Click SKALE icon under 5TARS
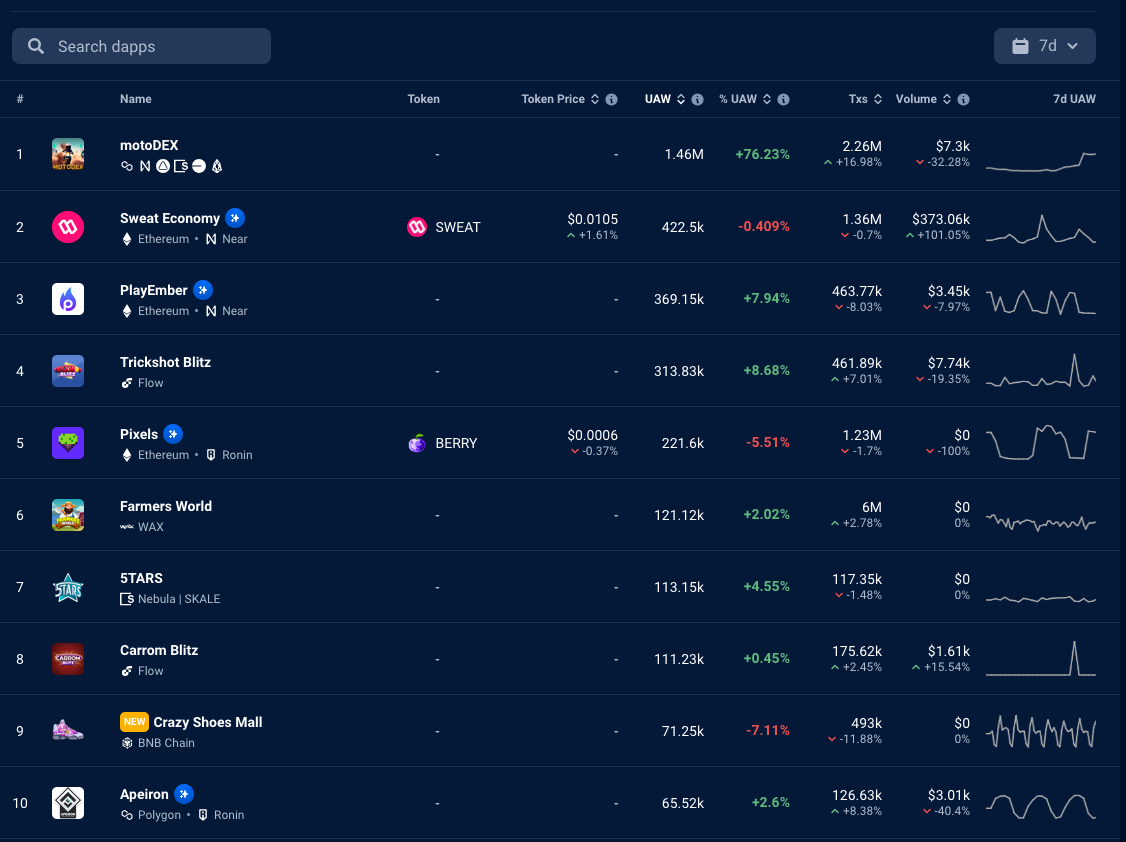Image resolution: width=1126 pixels, height=842 pixels. click(x=127, y=599)
